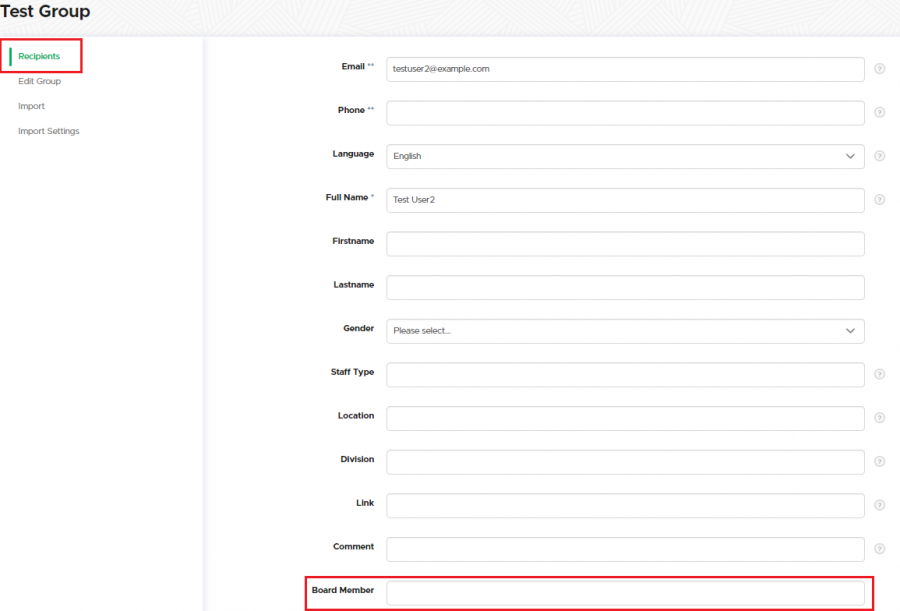Open the help tooltip for Language

click(x=880, y=156)
